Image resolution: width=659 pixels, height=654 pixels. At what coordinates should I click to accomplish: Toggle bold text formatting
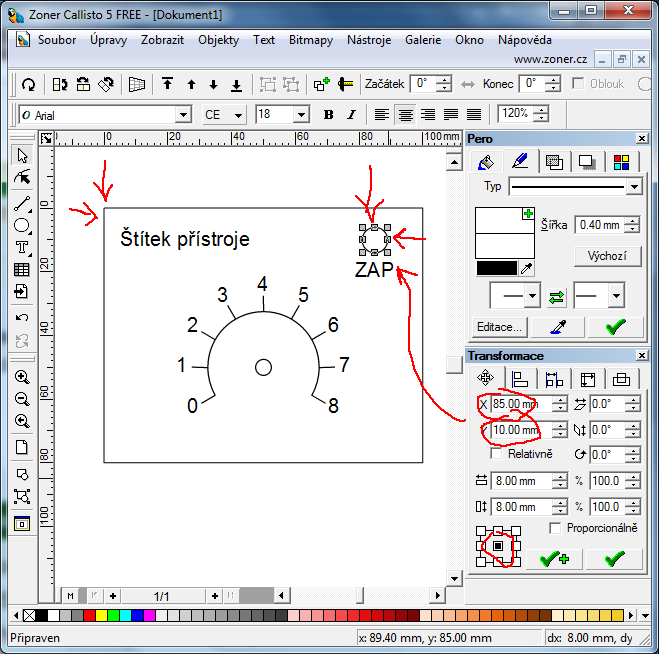(x=329, y=114)
